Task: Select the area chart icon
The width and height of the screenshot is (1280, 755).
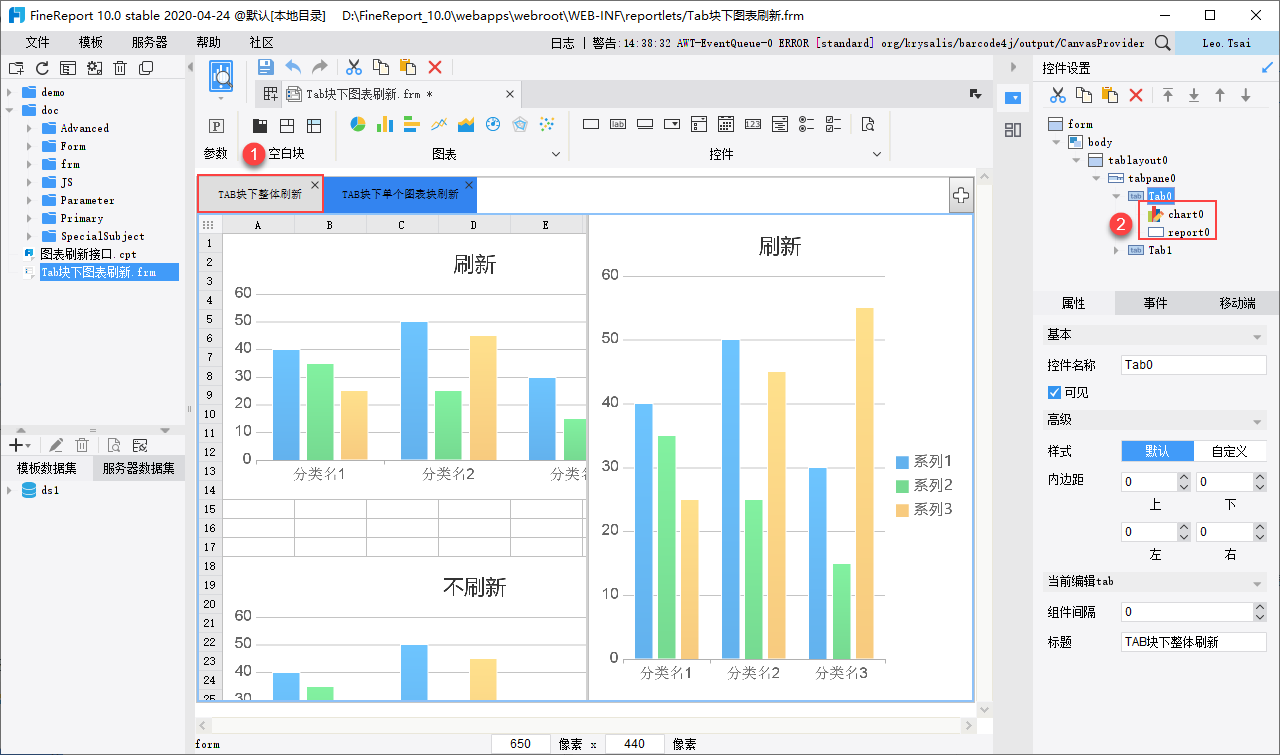Action: tap(465, 124)
